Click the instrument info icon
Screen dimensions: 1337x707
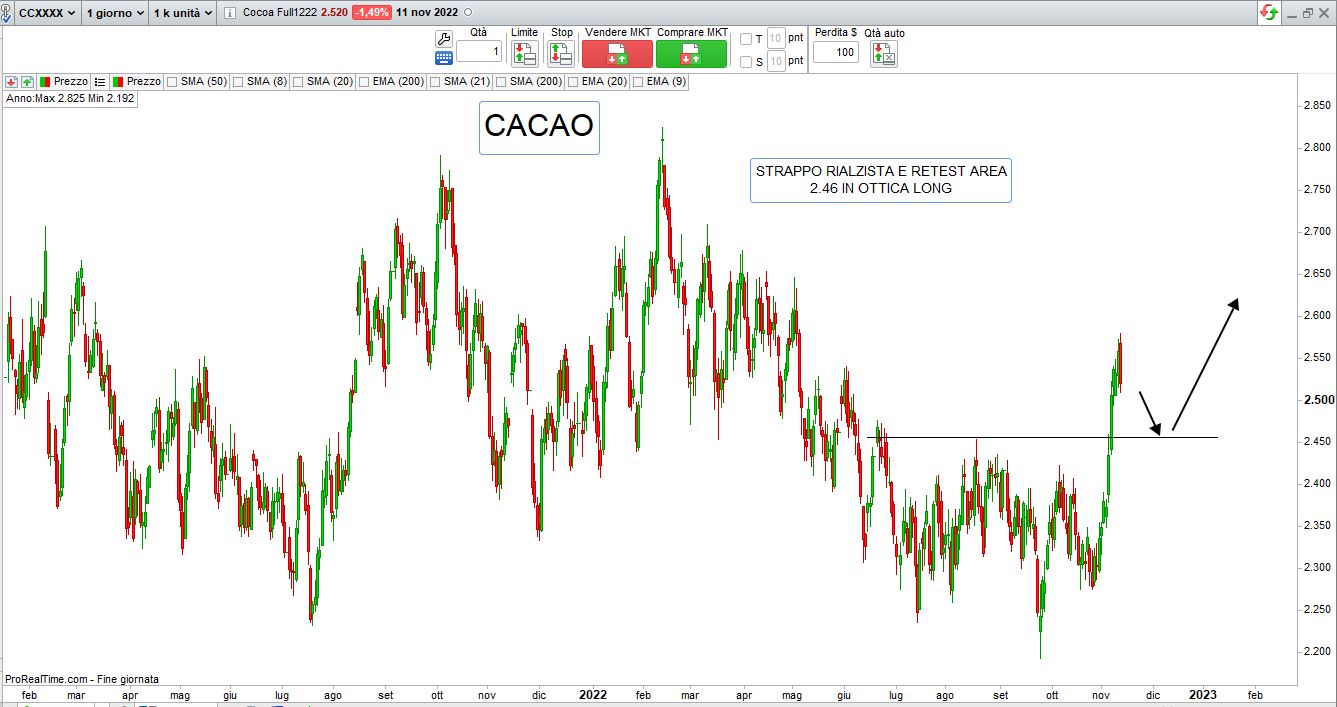pos(231,13)
